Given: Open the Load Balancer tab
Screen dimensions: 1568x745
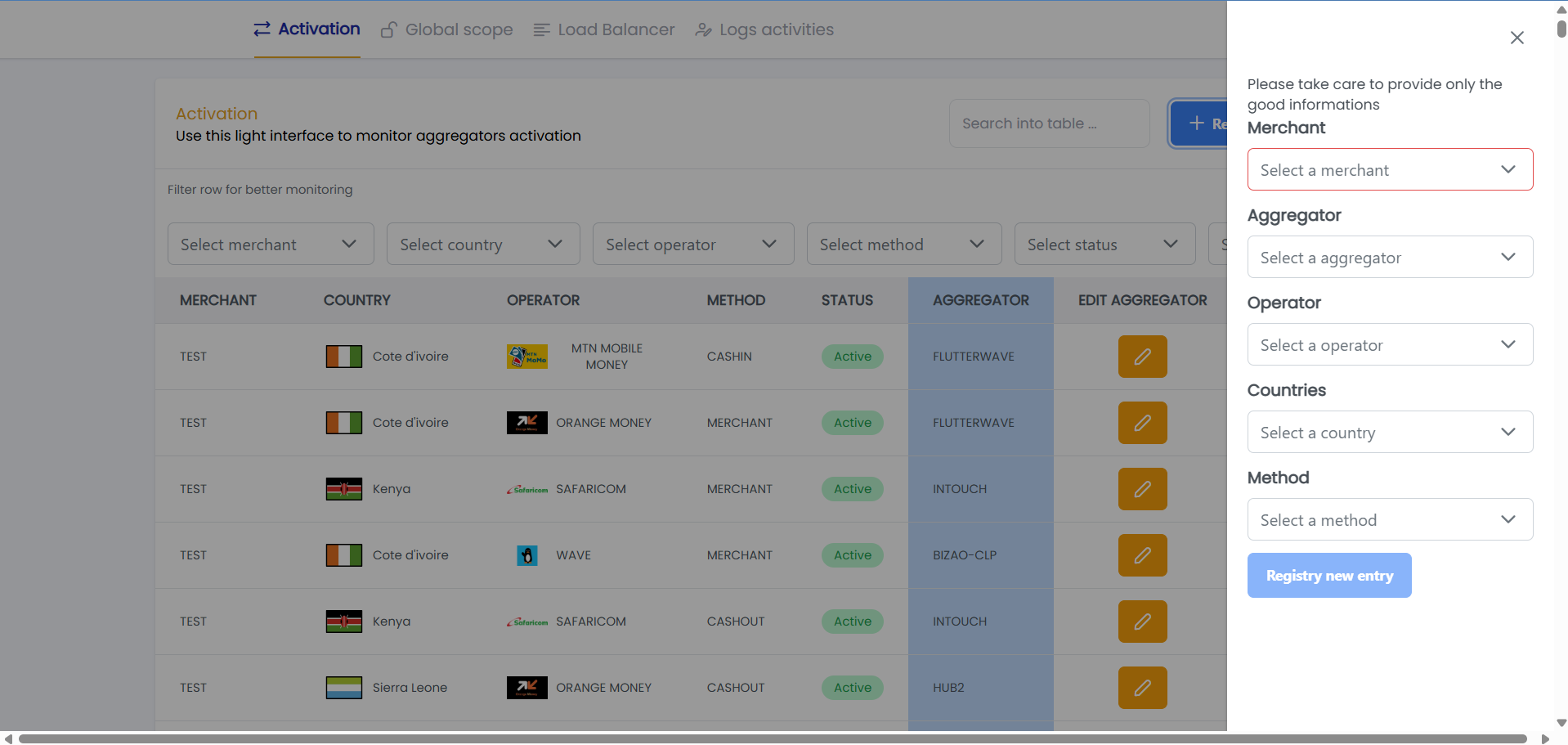Looking at the screenshot, I should point(604,30).
